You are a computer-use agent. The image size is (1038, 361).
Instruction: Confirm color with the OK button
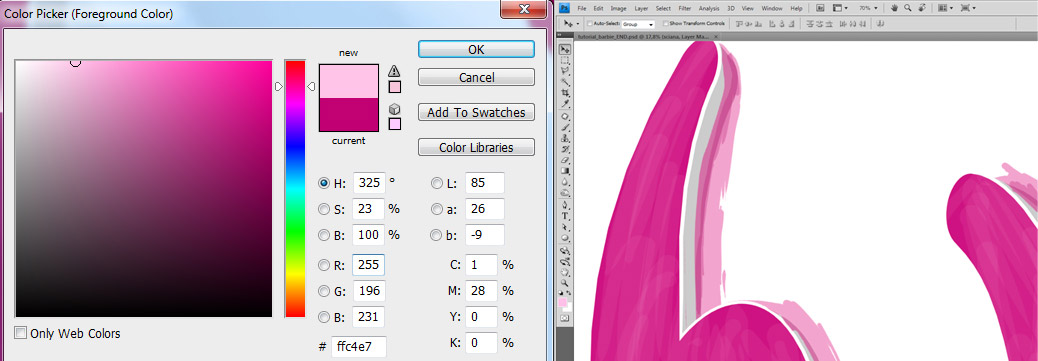(476, 49)
